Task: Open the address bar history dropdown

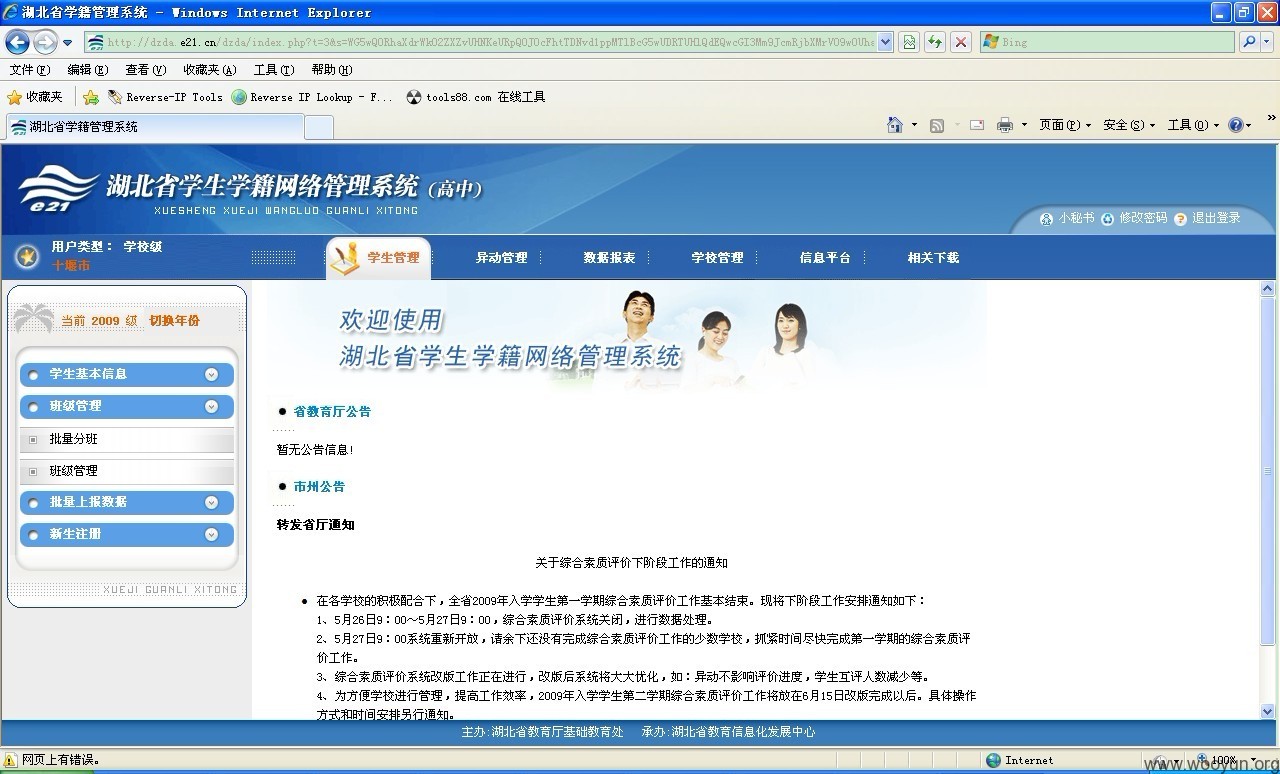Action: [885, 42]
